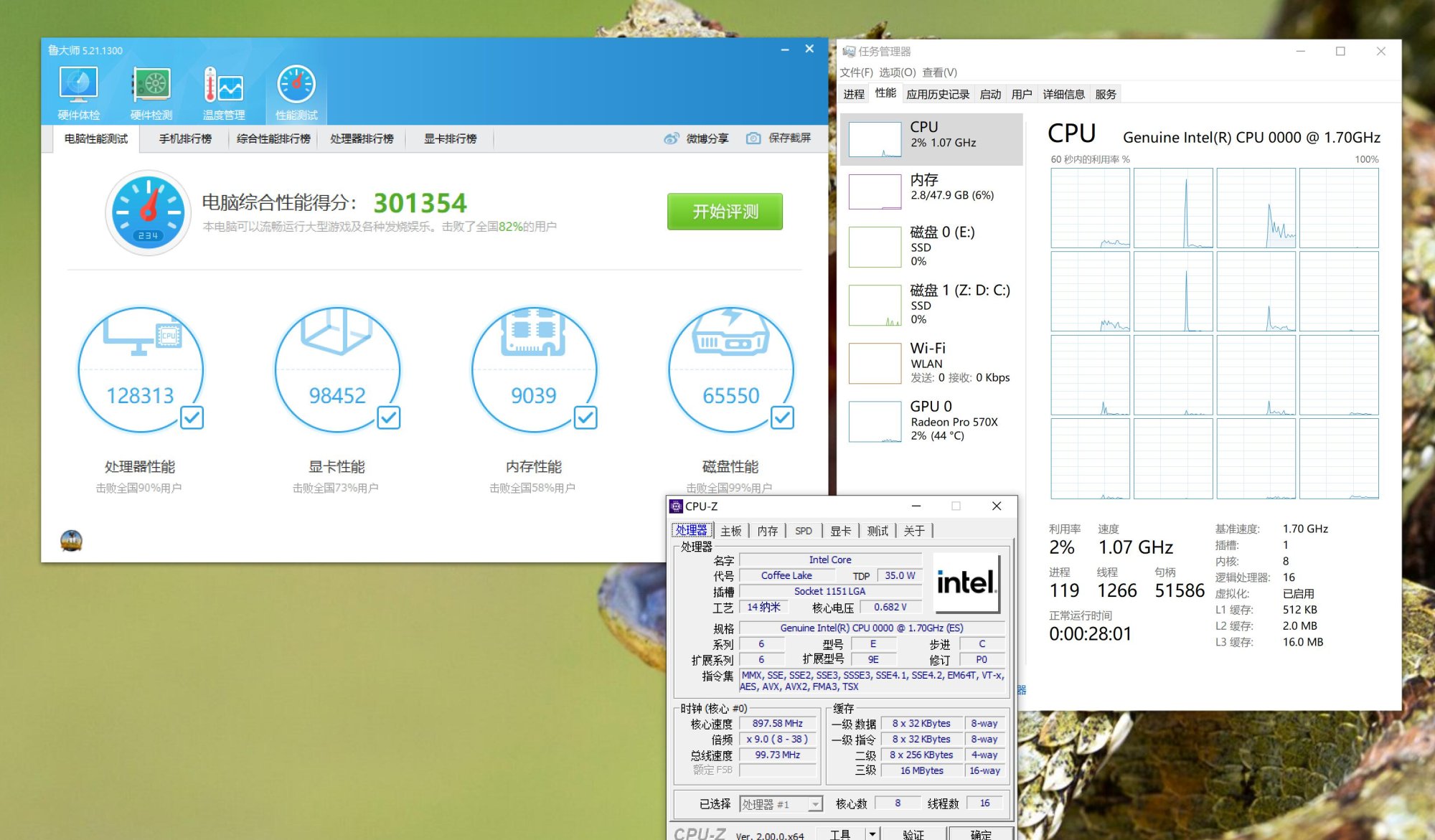
Task: Uncheck the 处理器性能 test checkbox
Action: 192,417
